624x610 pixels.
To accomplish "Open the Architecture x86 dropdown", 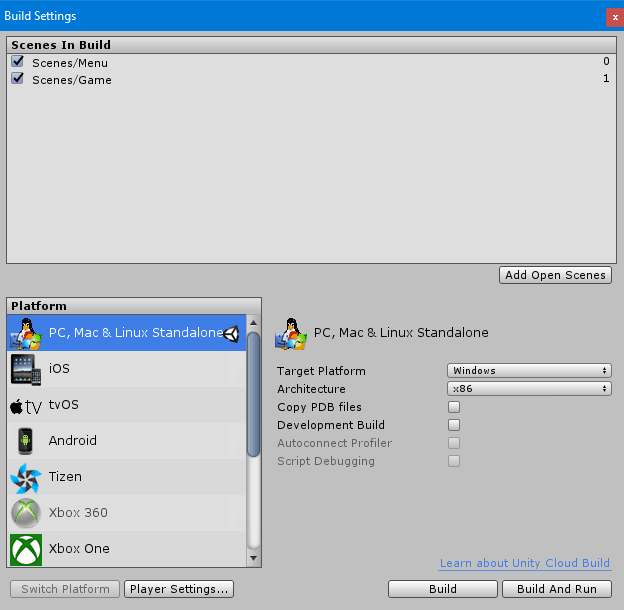I will coord(529,388).
